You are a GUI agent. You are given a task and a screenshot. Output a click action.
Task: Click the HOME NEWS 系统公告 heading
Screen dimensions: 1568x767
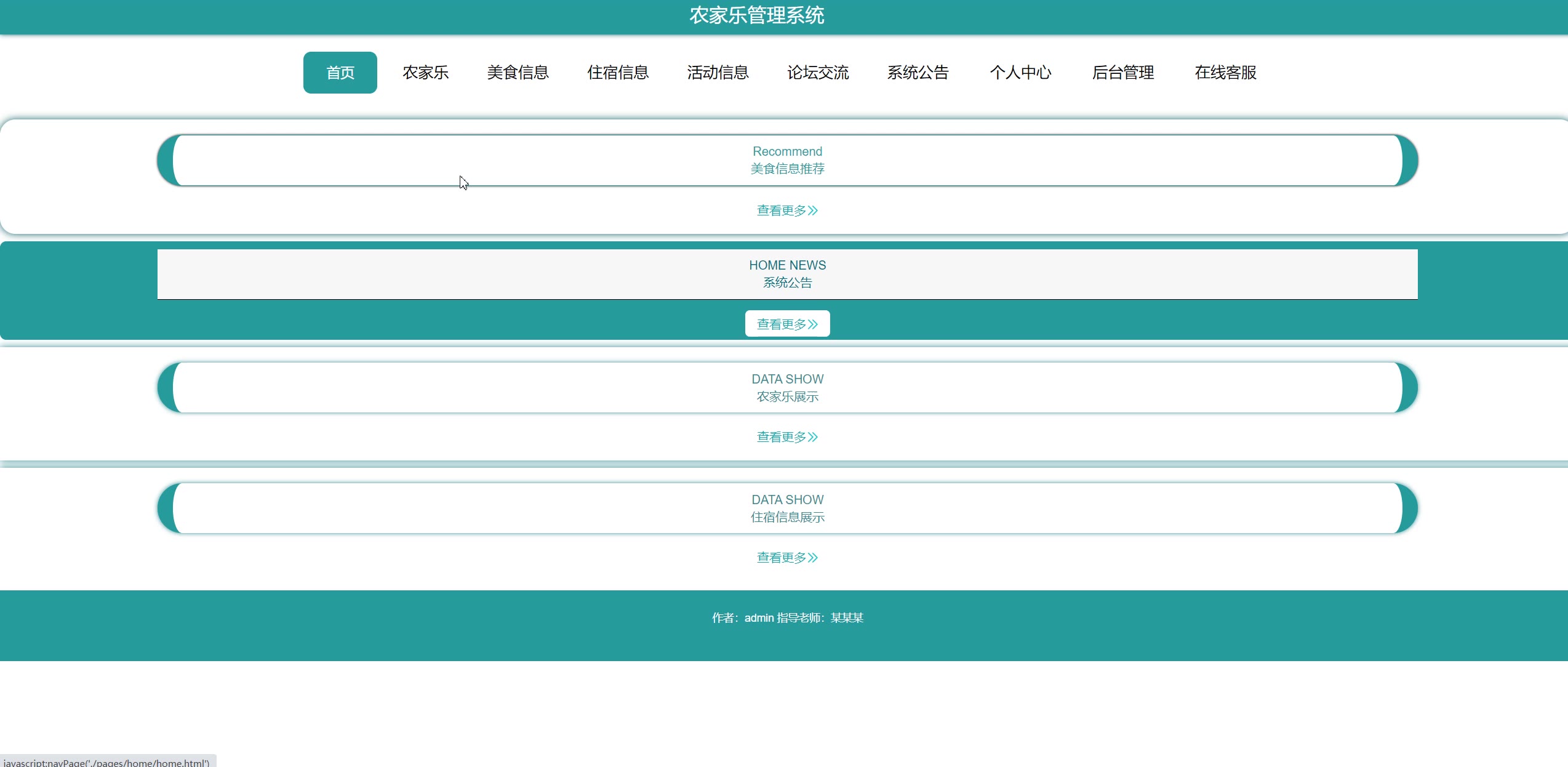[787, 274]
